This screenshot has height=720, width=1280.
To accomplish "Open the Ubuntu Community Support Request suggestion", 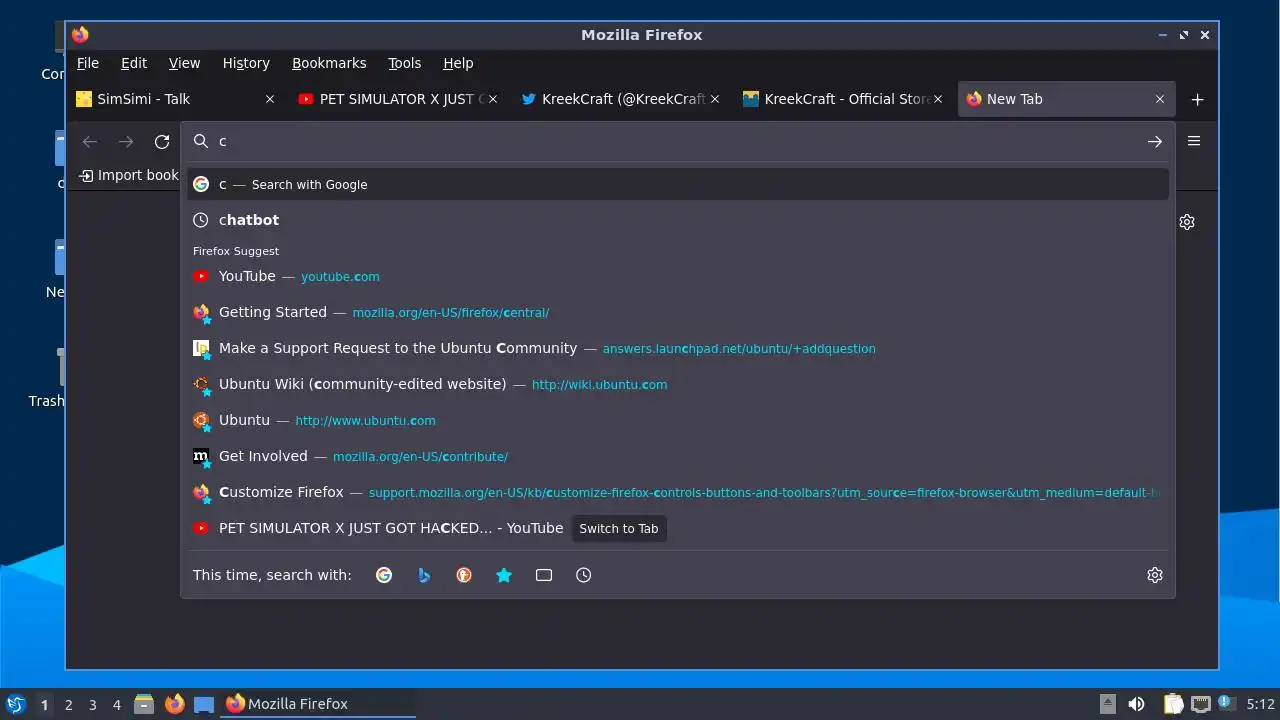I will point(678,348).
